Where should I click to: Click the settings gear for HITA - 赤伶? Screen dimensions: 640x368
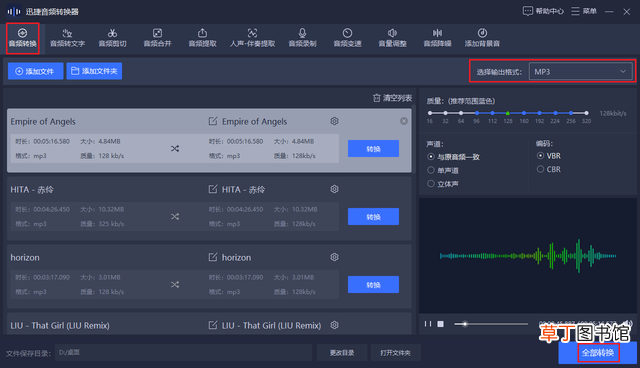click(x=334, y=189)
